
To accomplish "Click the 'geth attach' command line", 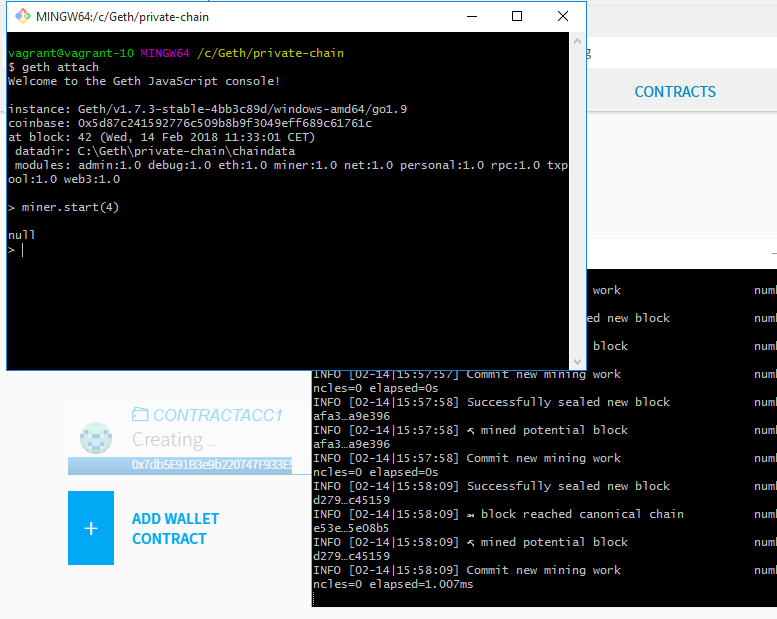I will (x=54, y=67).
